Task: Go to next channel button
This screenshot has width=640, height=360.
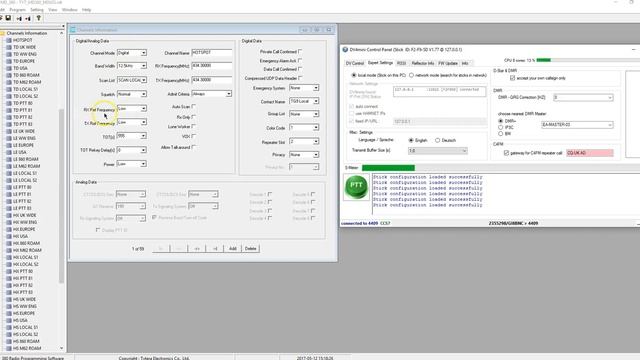Action: coord(197,249)
